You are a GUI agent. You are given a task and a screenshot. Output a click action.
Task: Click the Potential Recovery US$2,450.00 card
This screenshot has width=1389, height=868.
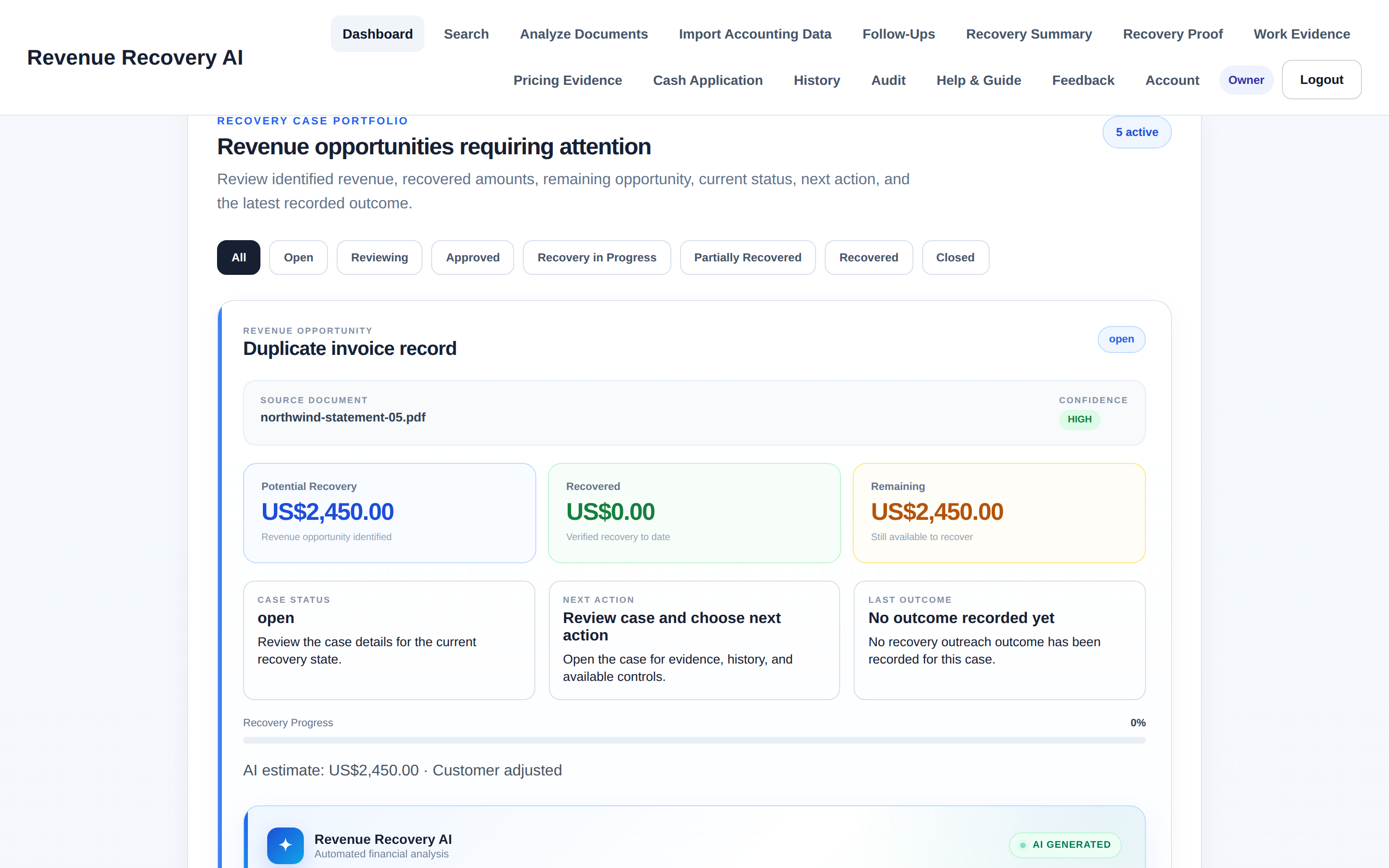click(389, 513)
